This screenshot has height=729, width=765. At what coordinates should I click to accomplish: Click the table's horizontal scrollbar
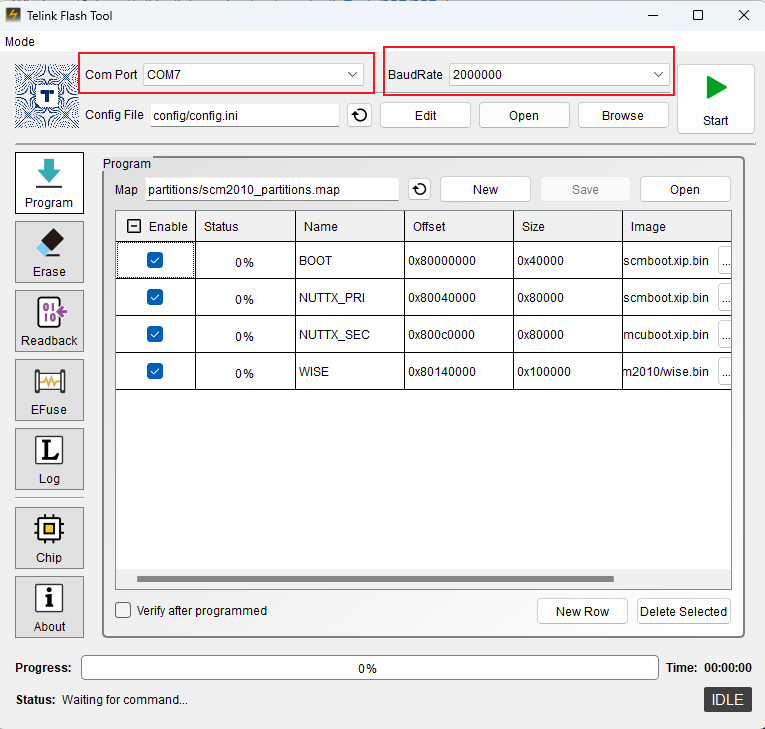(375, 579)
